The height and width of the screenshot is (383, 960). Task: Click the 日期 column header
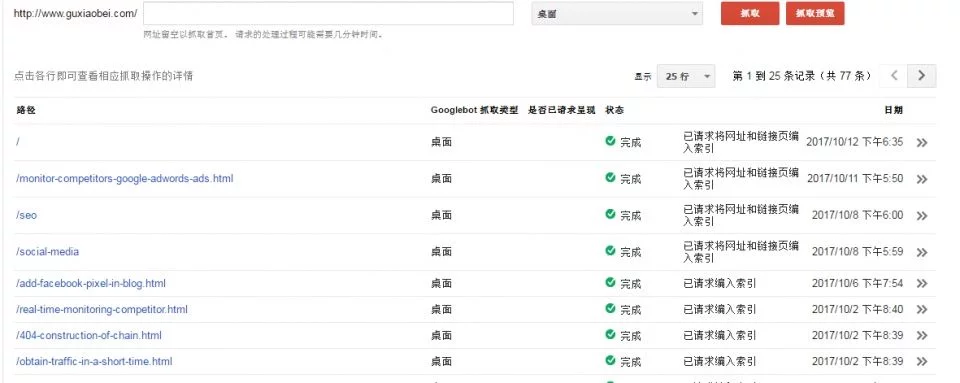(x=893, y=111)
